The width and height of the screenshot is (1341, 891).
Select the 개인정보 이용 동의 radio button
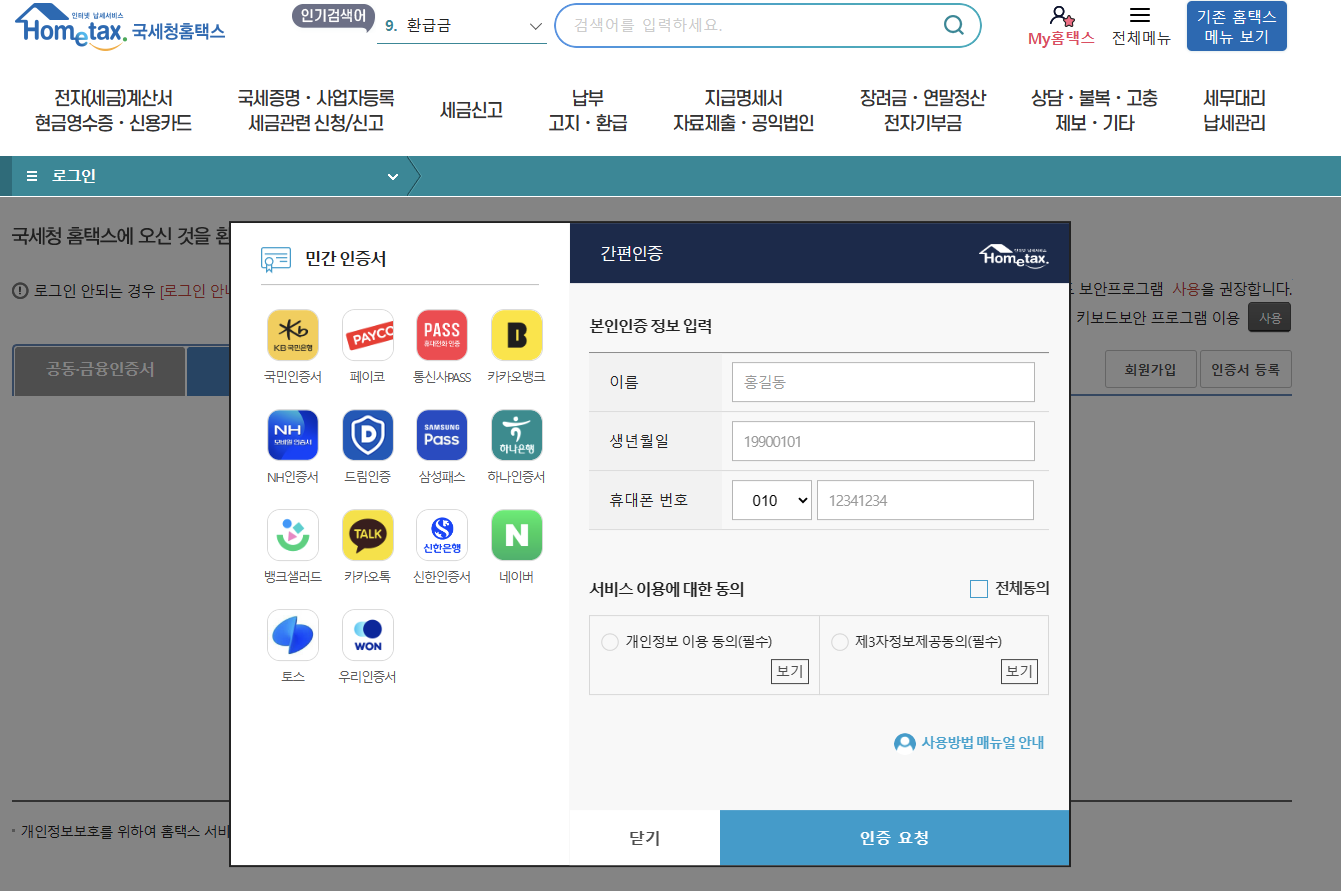click(610, 641)
